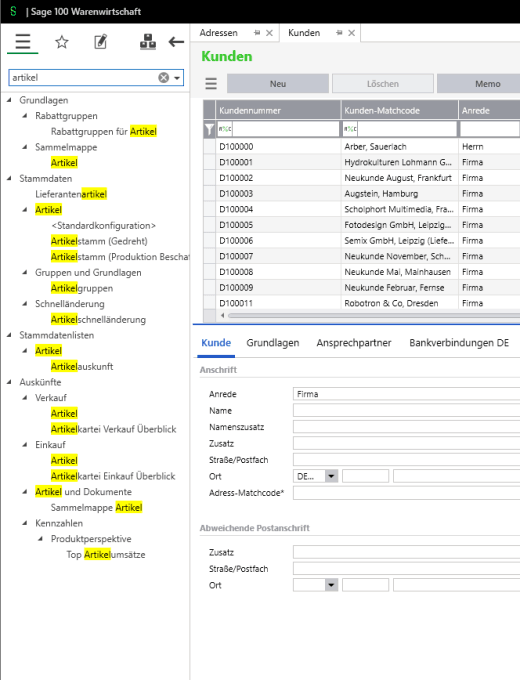The height and width of the screenshot is (680, 520).
Task: Select row selector for D100000
Action: click(x=209, y=147)
